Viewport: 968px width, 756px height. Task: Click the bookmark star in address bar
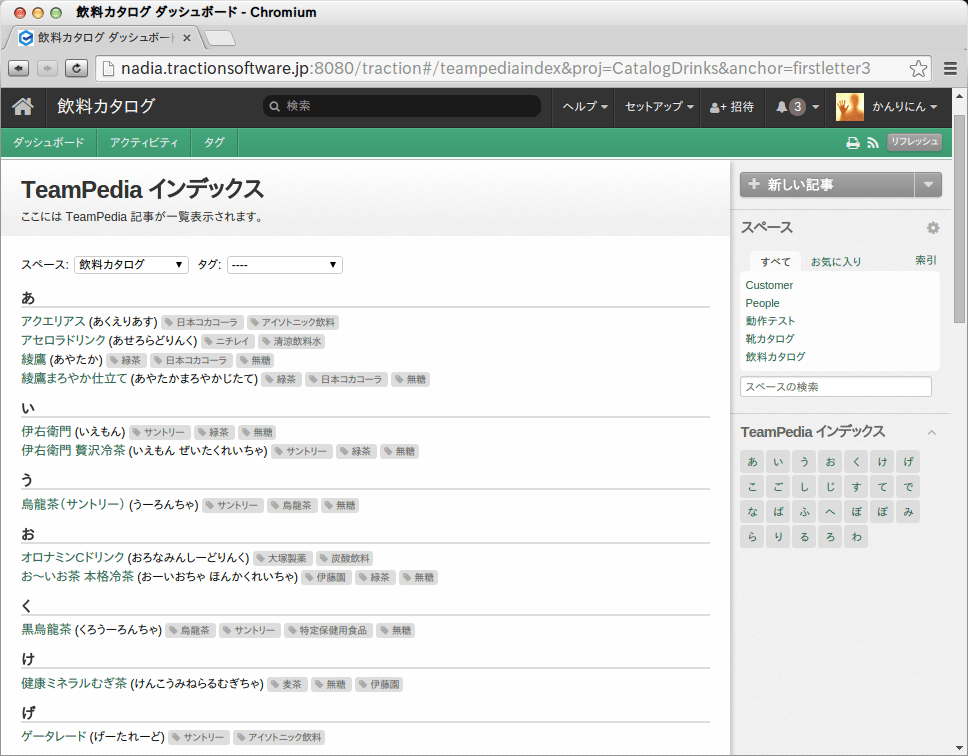(x=918, y=68)
